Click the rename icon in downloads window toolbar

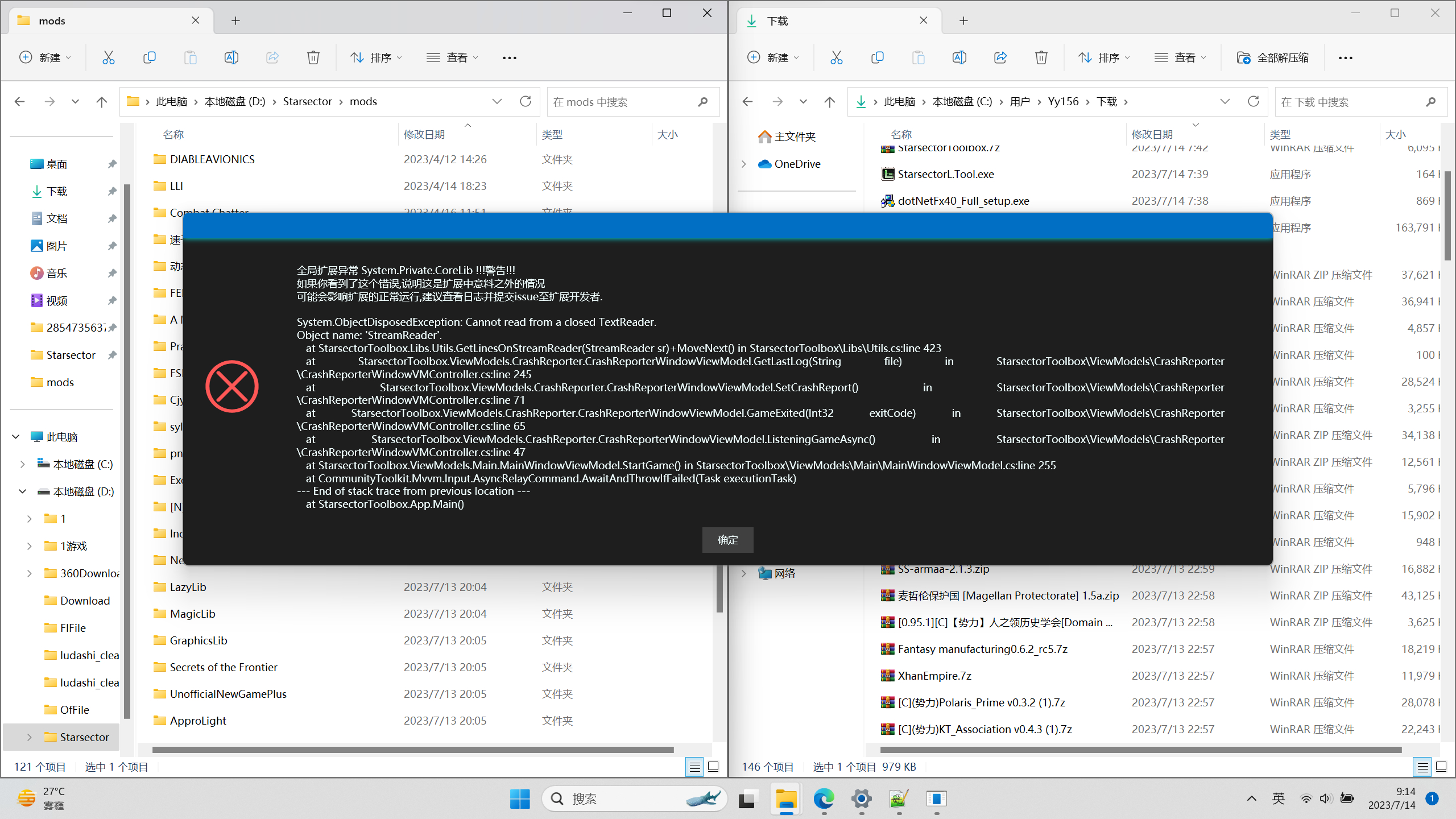pos(959,57)
